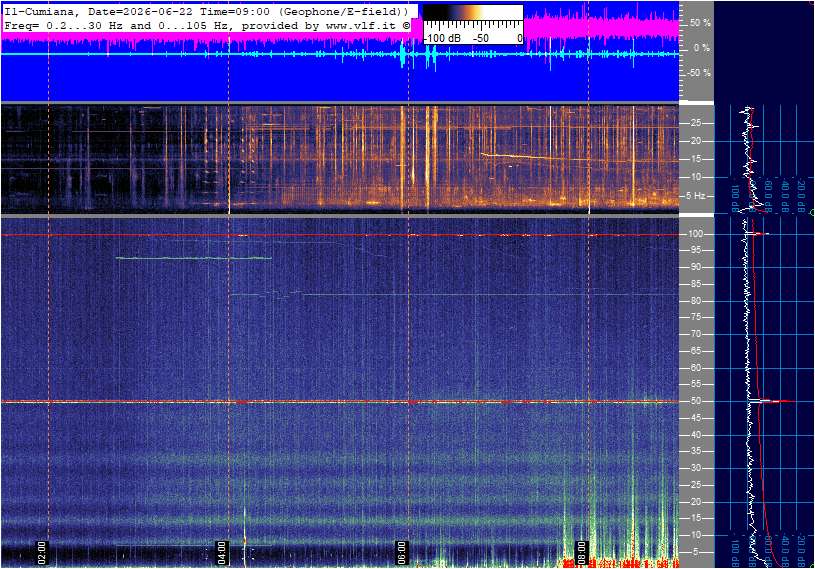Click the 80 label on lower frequency axis
This screenshot has height=569, width=815.
(x=695, y=301)
